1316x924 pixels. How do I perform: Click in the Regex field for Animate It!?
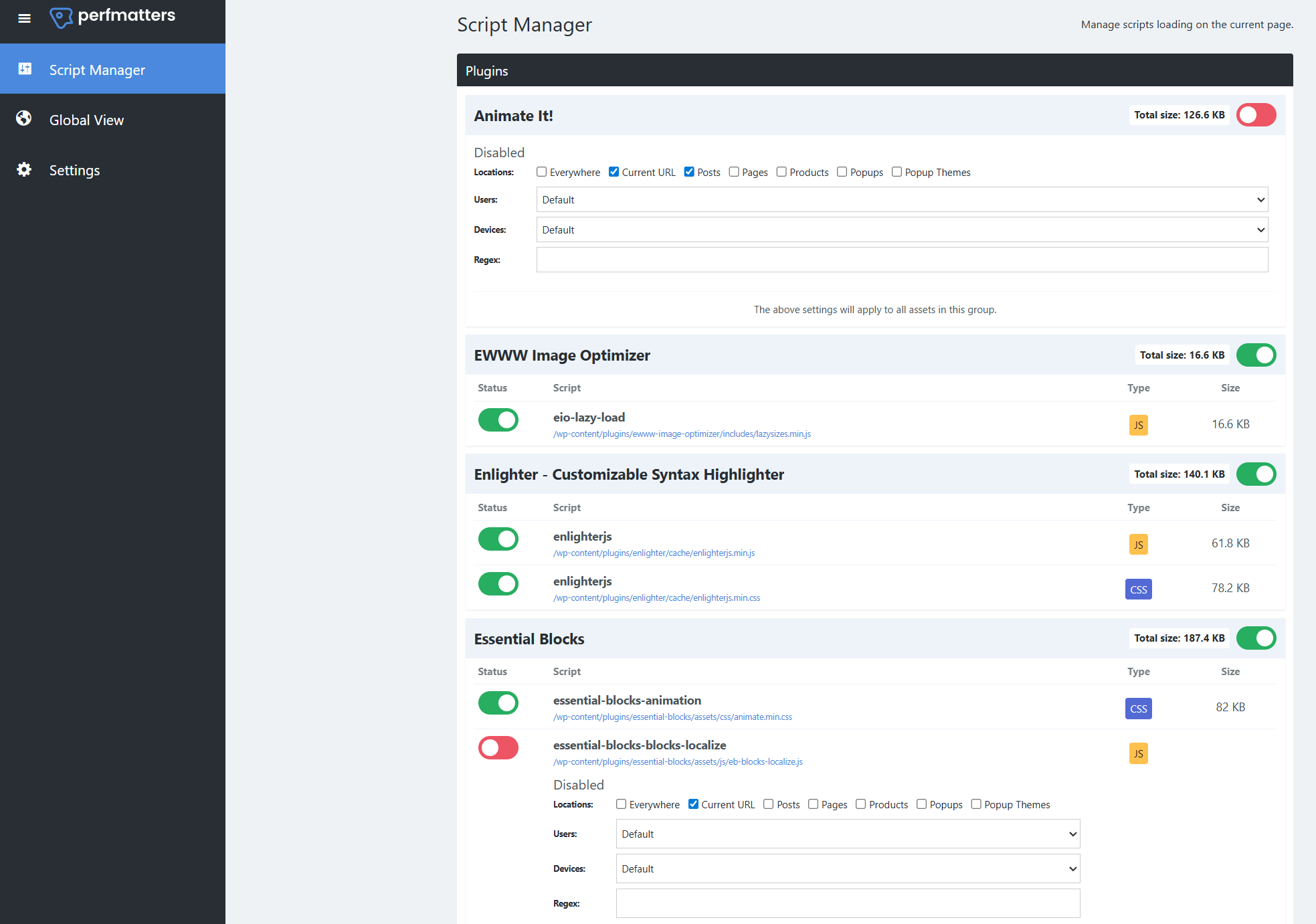901,260
